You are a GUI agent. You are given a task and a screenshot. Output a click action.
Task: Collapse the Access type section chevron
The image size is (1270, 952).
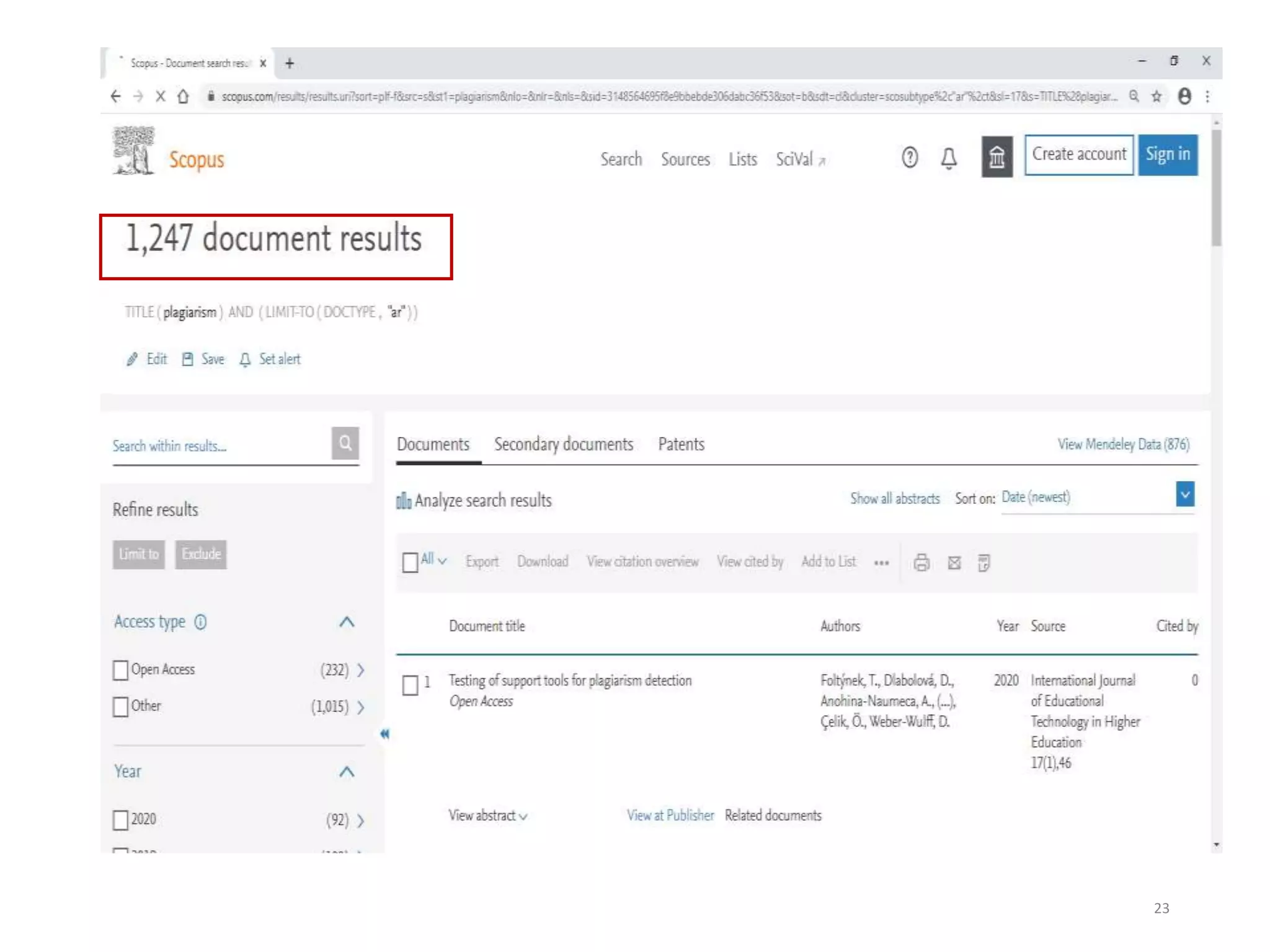pos(347,622)
